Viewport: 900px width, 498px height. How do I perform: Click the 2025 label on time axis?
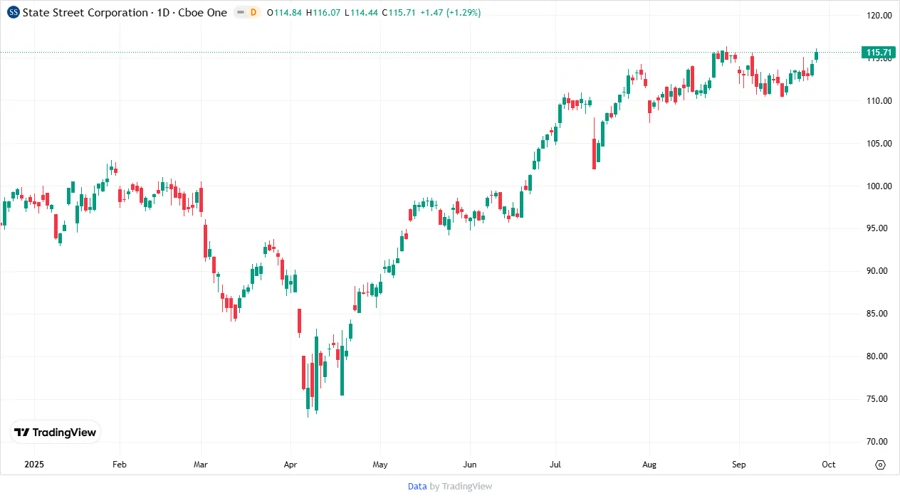coord(34,464)
